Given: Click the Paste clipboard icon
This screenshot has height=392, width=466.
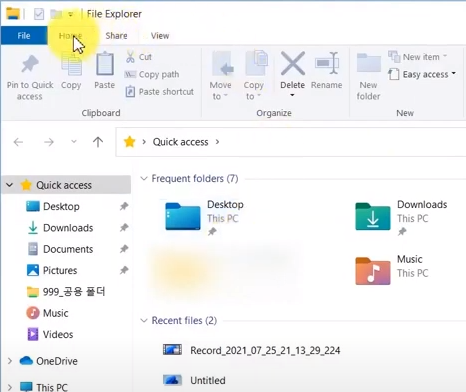Looking at the screenshot, I should click(x=105, y=63).
